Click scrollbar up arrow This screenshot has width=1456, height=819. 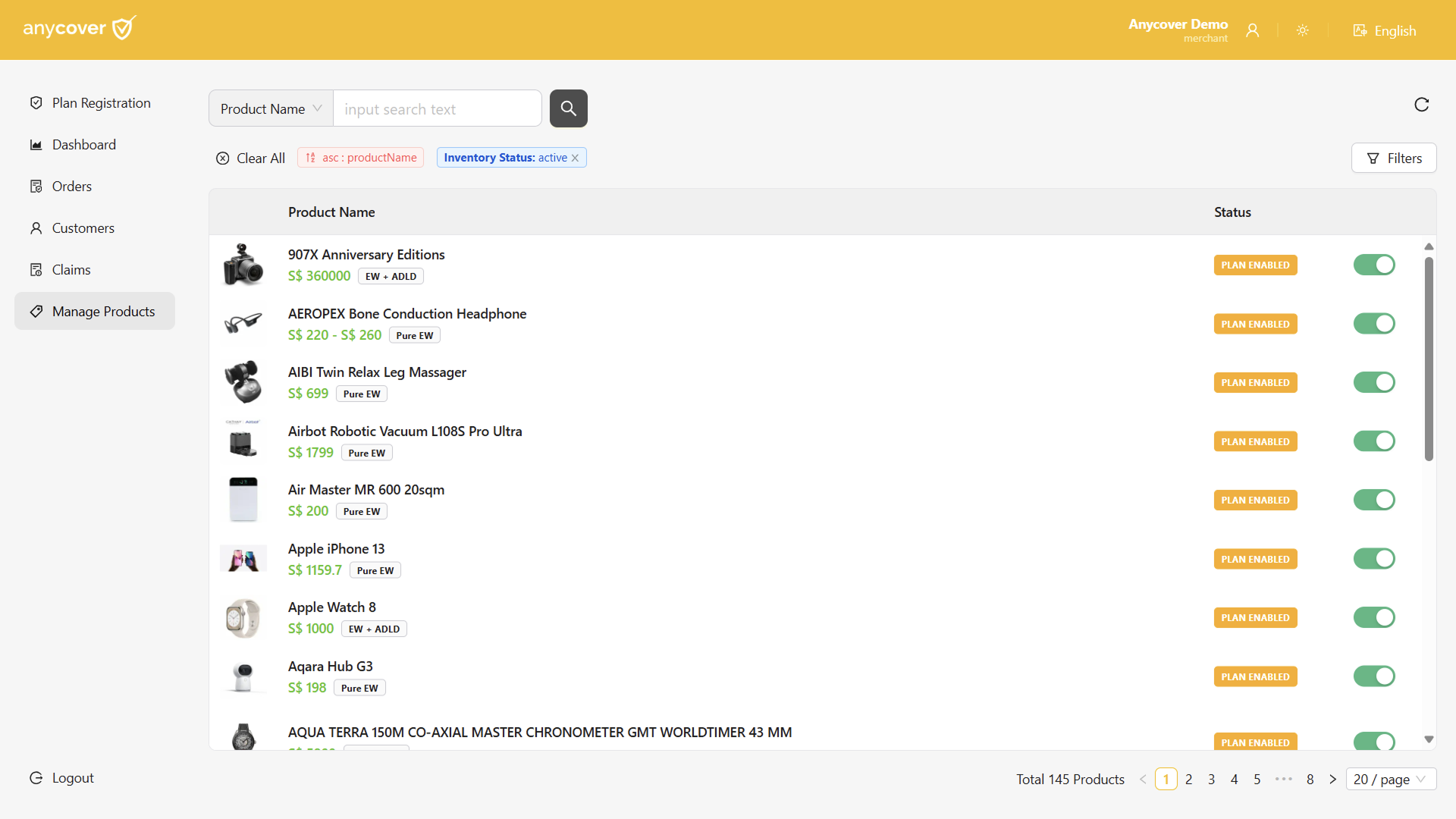pyautogui.click(x=1429, y=246)
